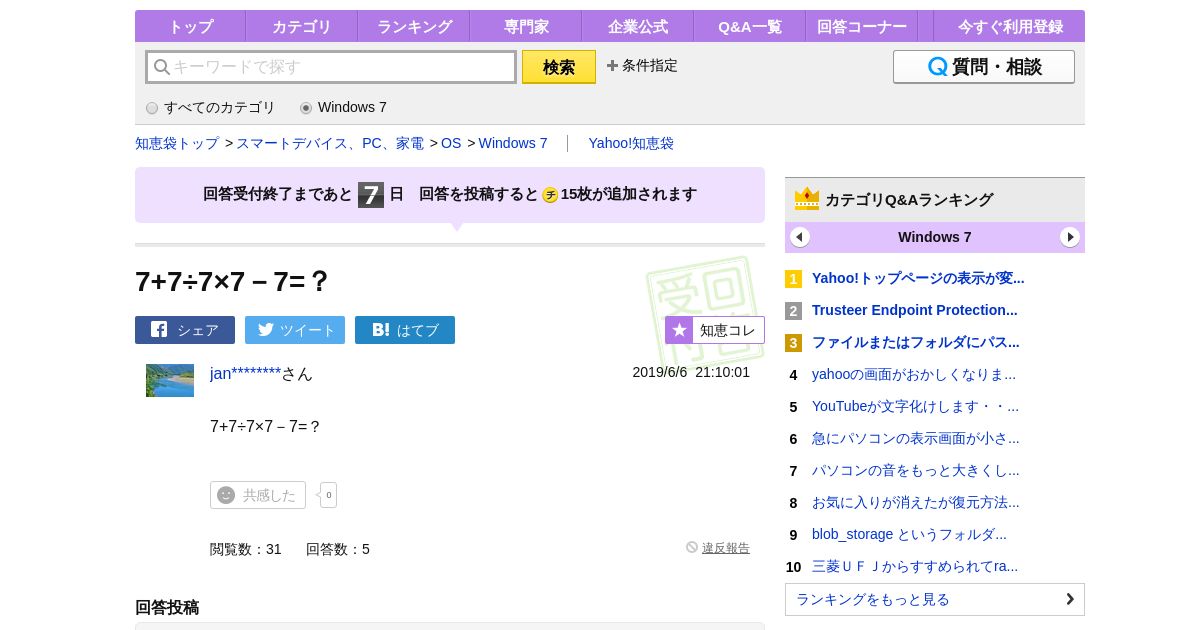Click the crown ranking icon
Viewport: 1200px width, 630px height.
point(807,199)
